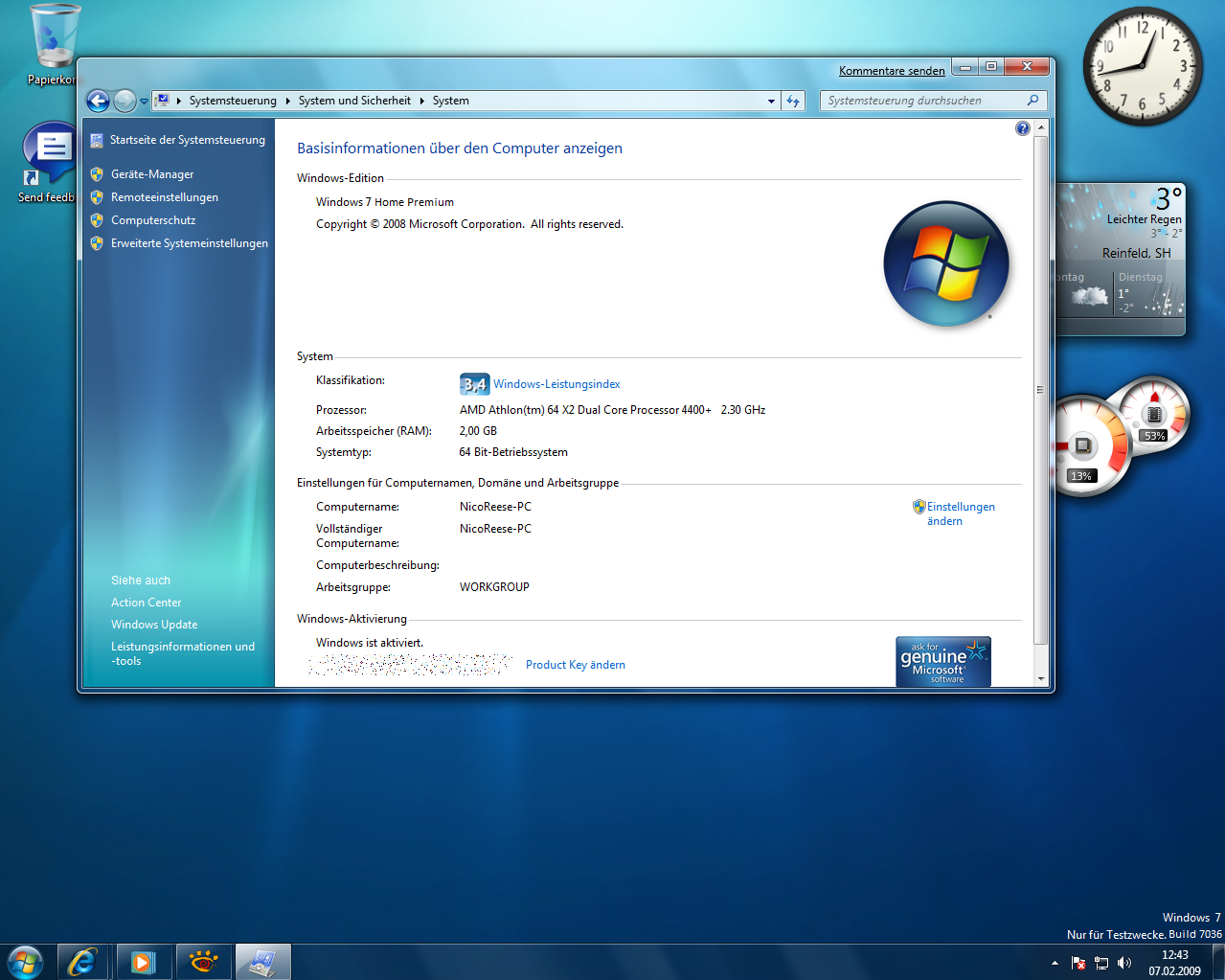Expand the arrow before Systemsteuerung breadcrumb
Screen dimensions: 1225x980
pos(179,101)
